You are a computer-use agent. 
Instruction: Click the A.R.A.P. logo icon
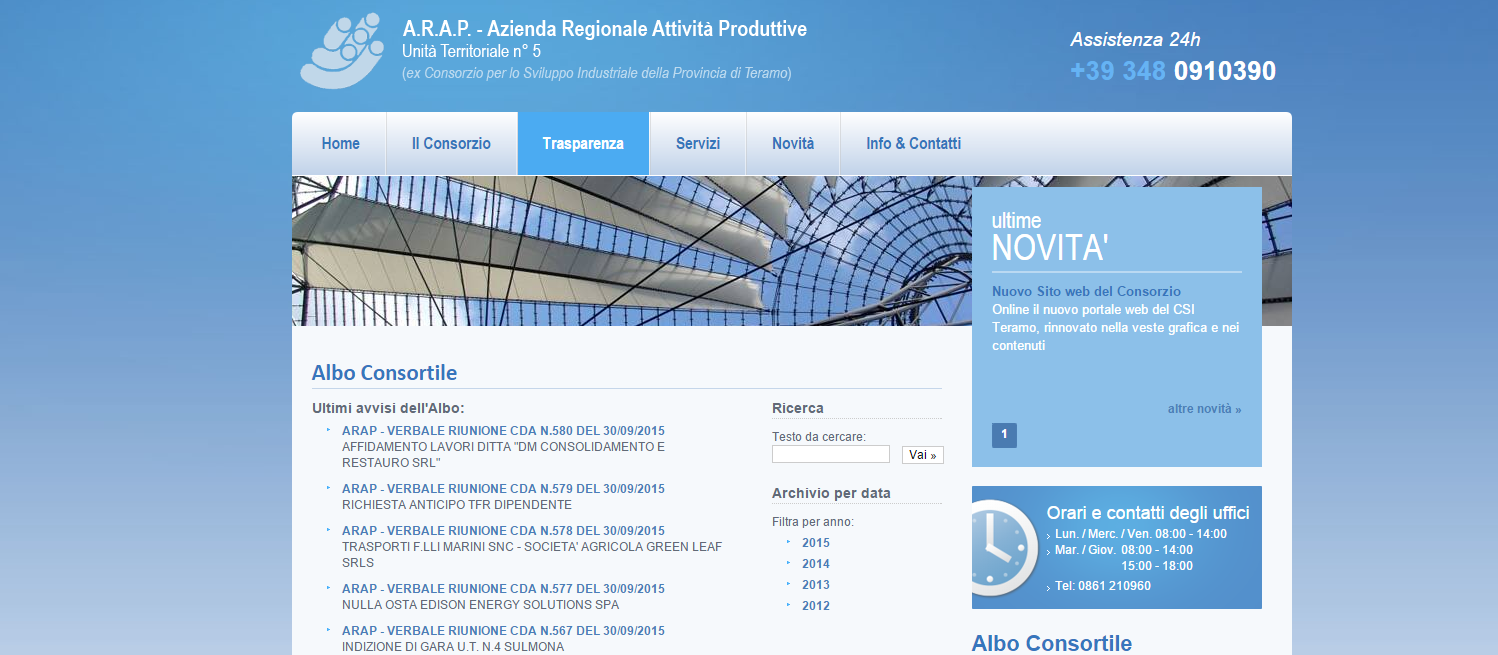pos(342,51)
